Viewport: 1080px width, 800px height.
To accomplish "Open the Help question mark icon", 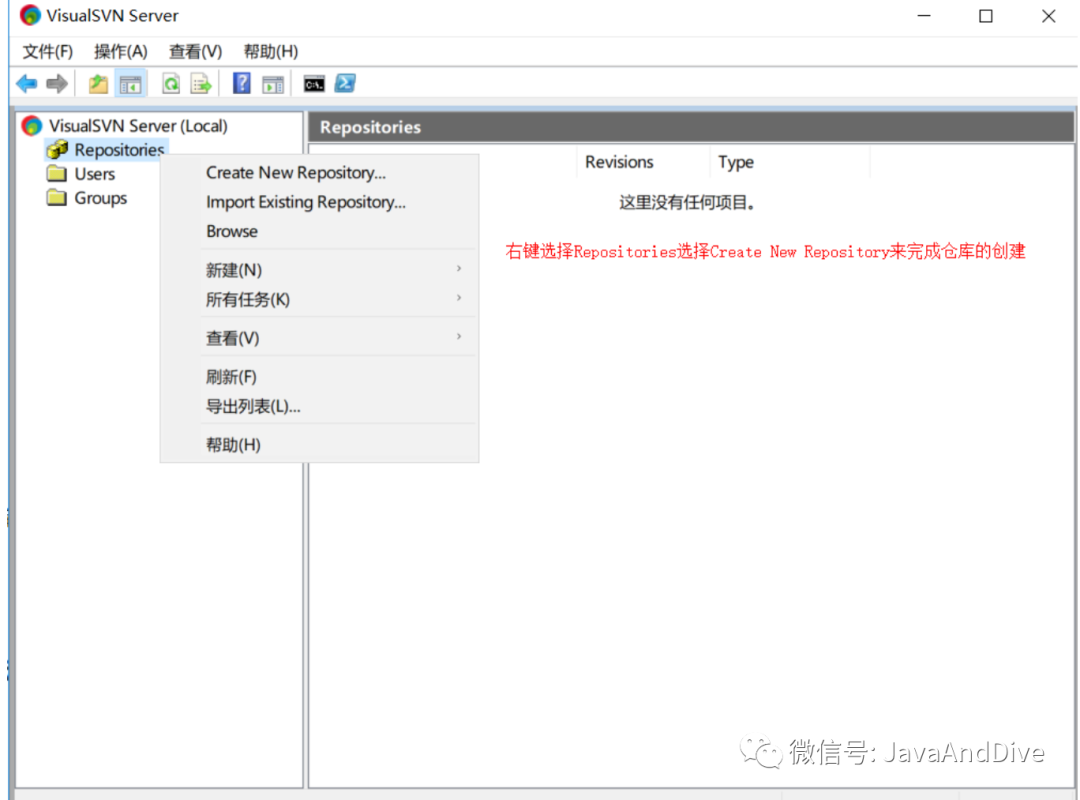I will pyautogui.click(x=242, y=83).
